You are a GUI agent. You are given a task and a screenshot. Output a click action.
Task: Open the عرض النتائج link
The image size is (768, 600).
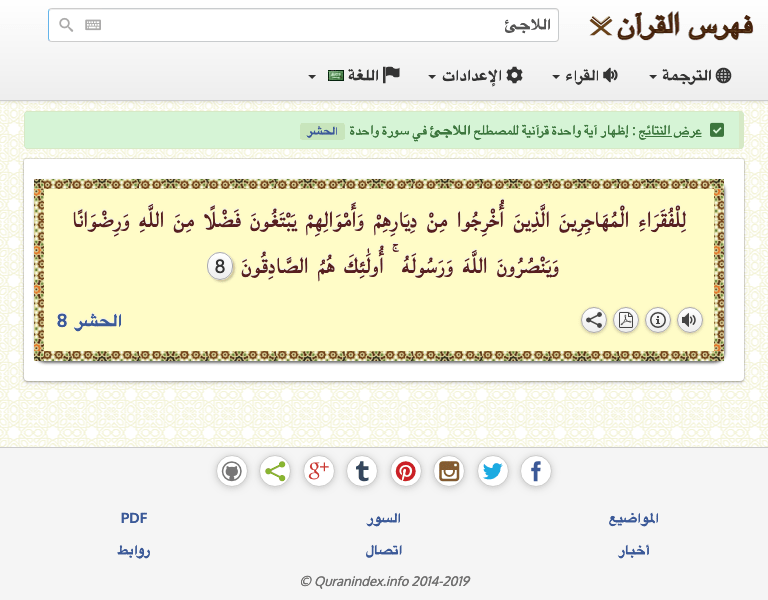(x=670, y=131)
